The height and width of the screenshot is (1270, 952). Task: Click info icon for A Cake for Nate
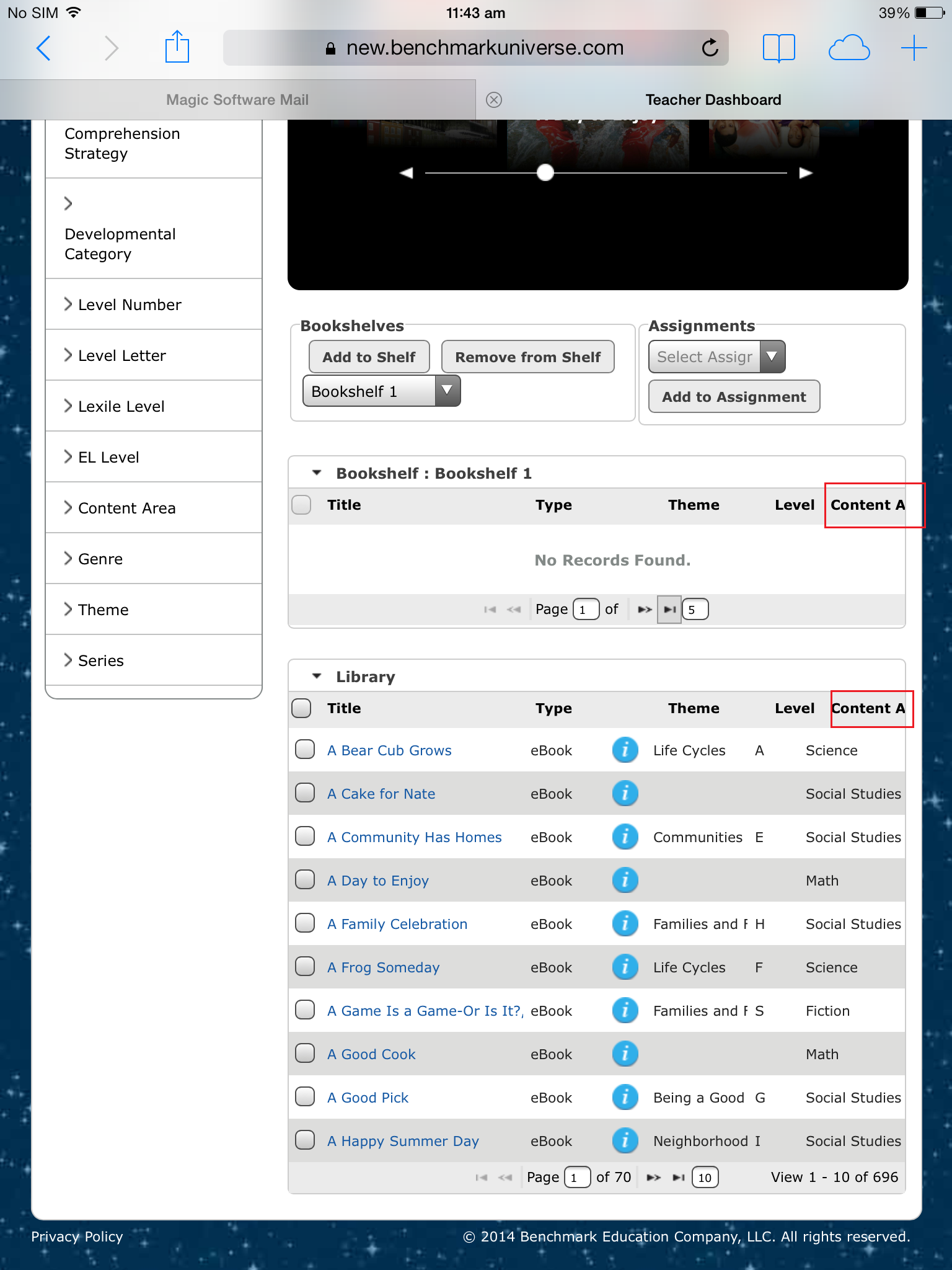point(625,794)
